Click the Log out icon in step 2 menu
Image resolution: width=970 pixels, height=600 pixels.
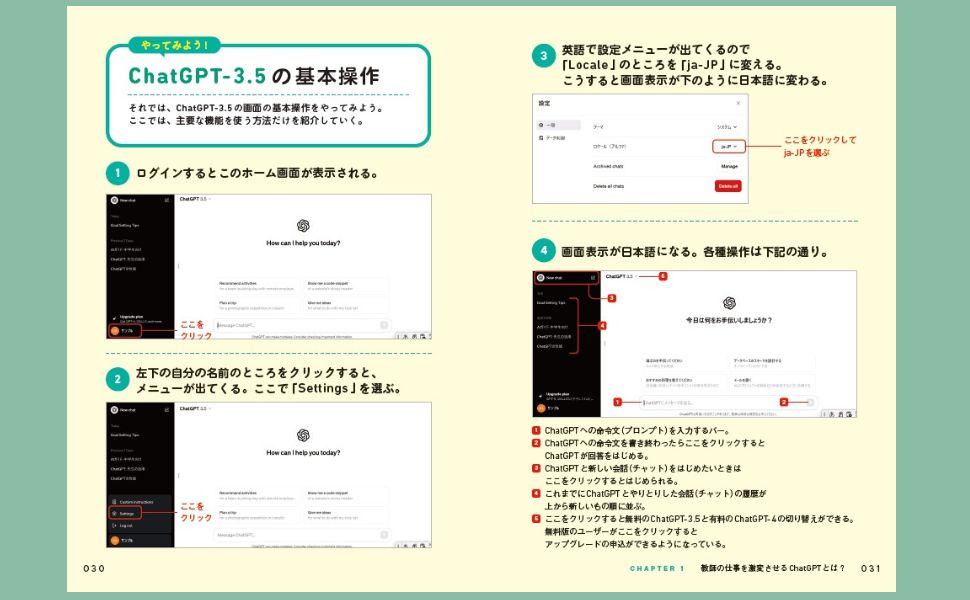(114, 526)
